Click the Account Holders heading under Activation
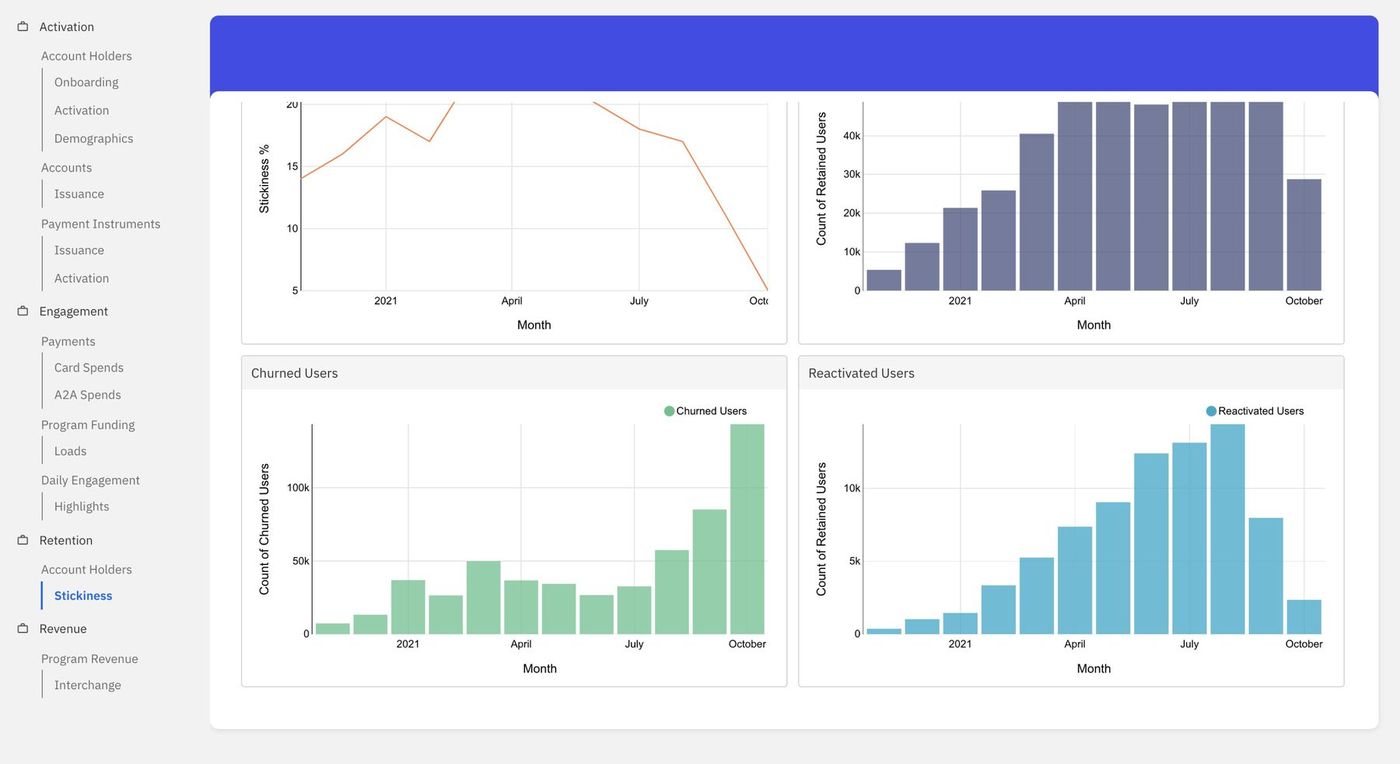This screenshot has height=764, width=1400. pyautogui.click(x=86, y=56)
